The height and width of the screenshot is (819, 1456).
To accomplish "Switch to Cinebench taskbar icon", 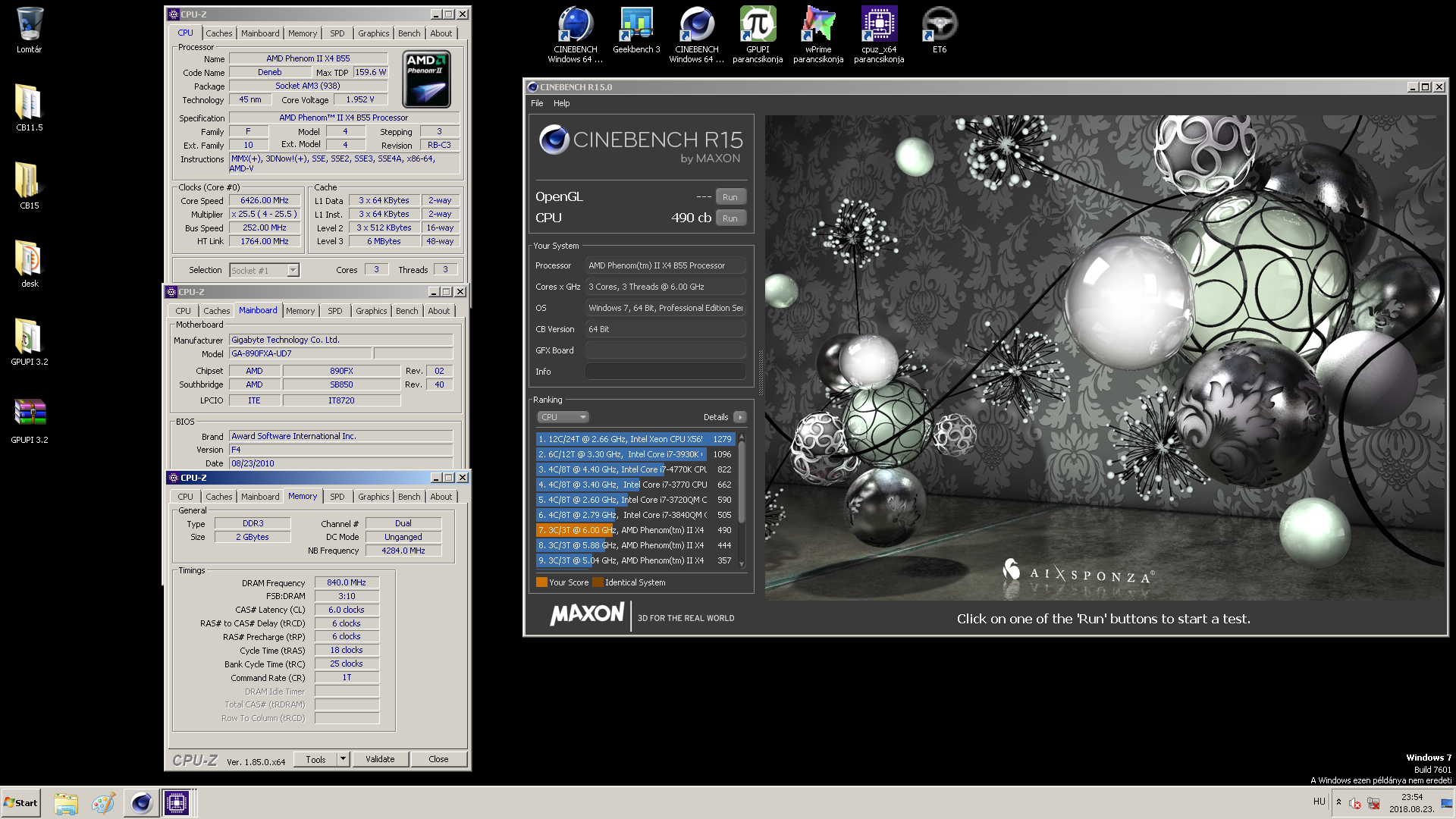I will pos(141,803).
